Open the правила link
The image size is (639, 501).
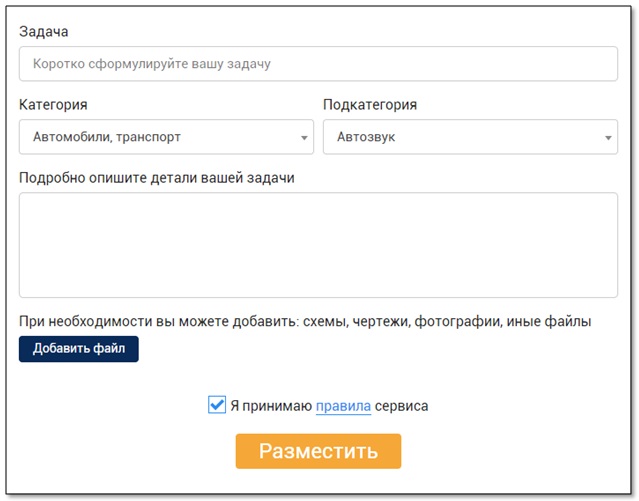(343, 406)
